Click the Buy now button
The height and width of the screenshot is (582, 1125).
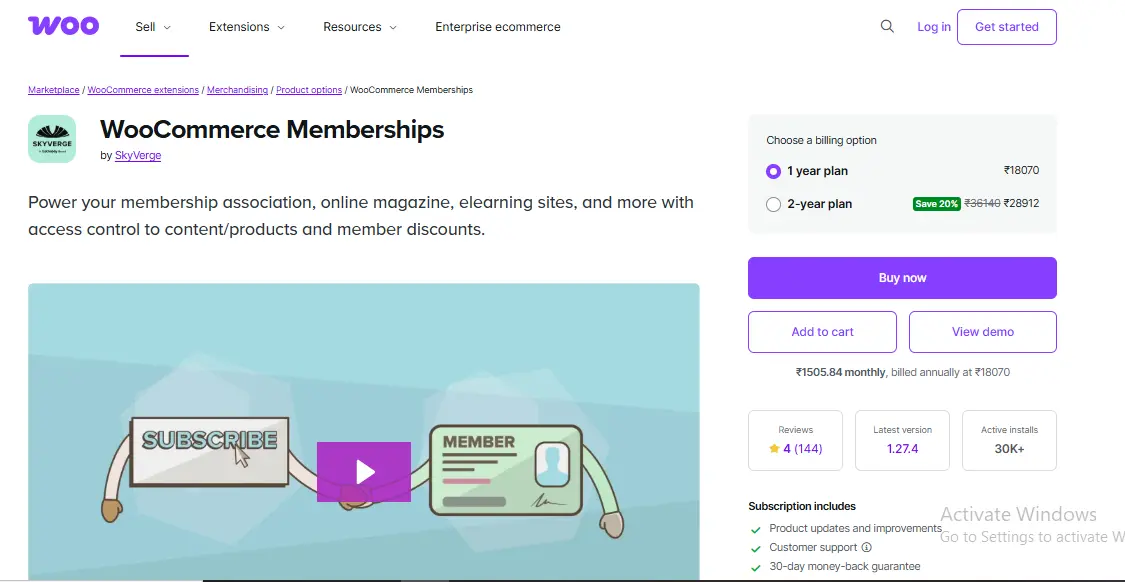901,277
